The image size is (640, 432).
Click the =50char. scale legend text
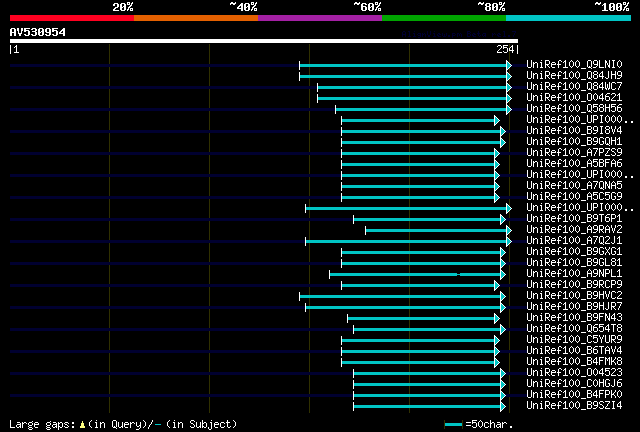pyautogui.click(x=489, y=425)
